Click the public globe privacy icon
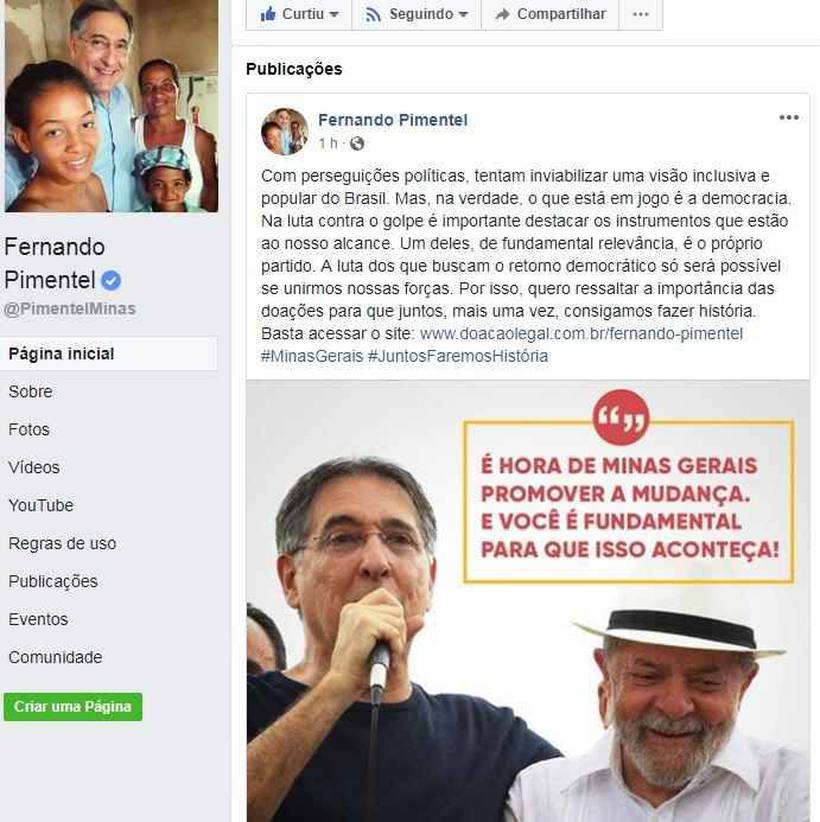 [x=357, y=143]
